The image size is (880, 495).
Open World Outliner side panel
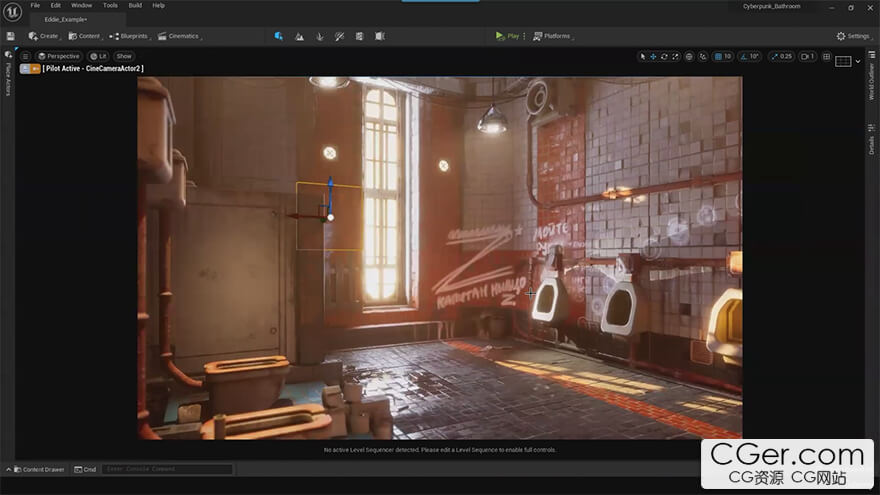[872, 77]
